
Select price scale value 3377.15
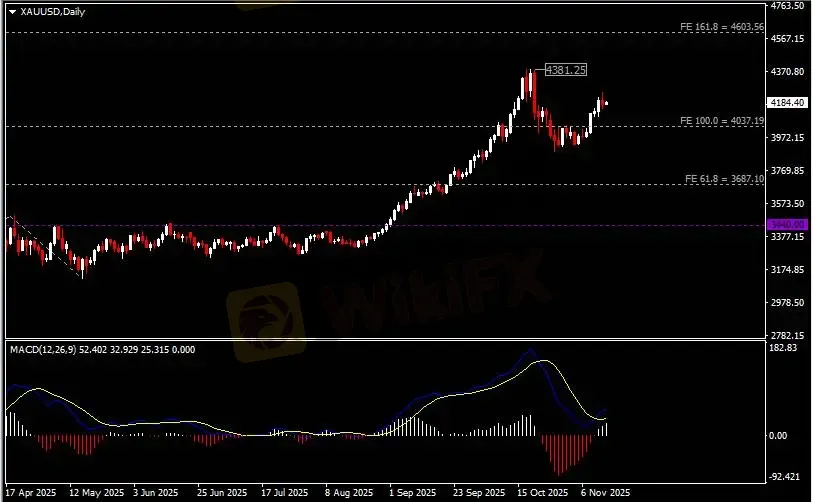(787, 236)
